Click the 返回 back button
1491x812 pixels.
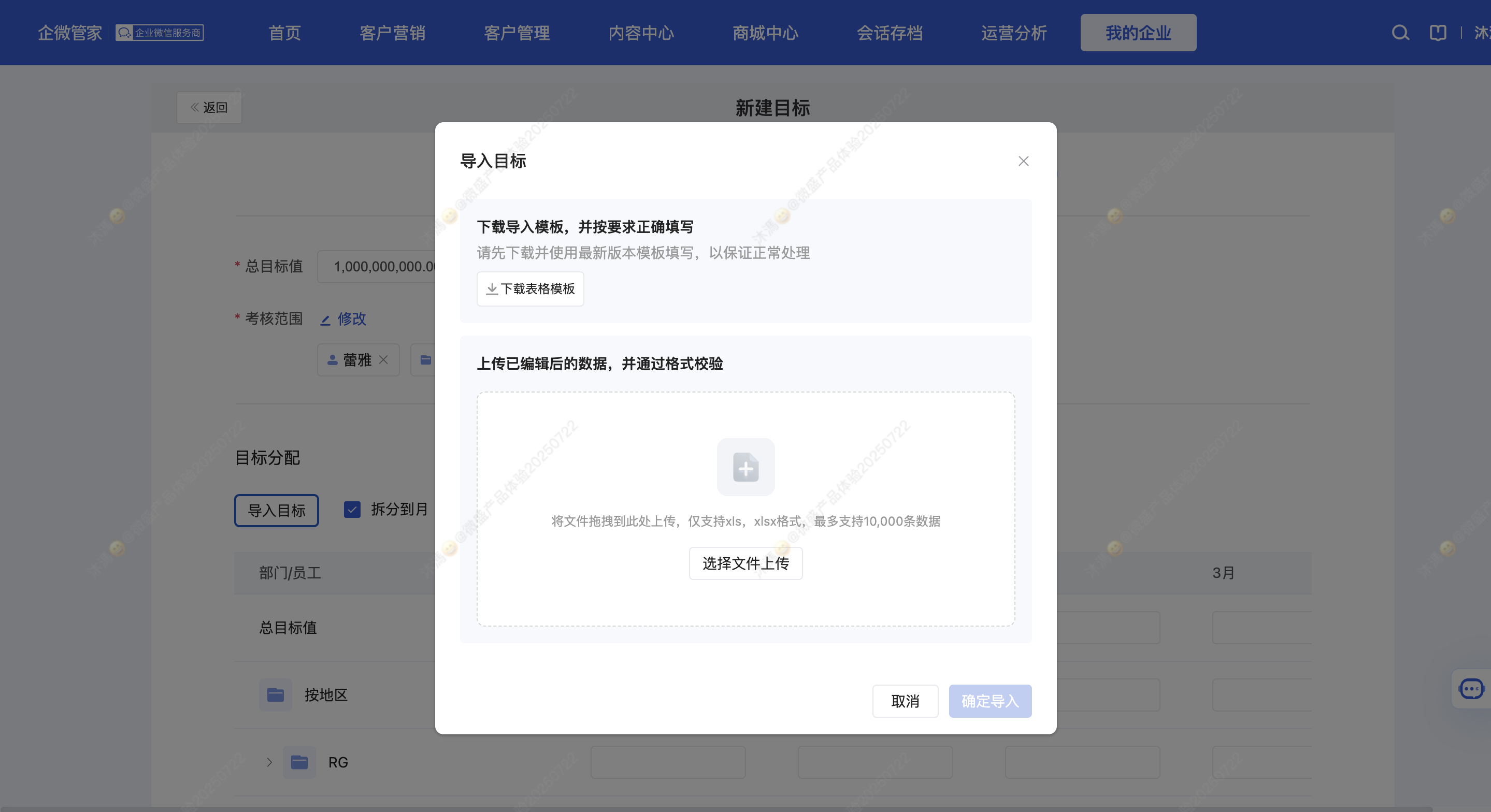(x=209, y=107)
